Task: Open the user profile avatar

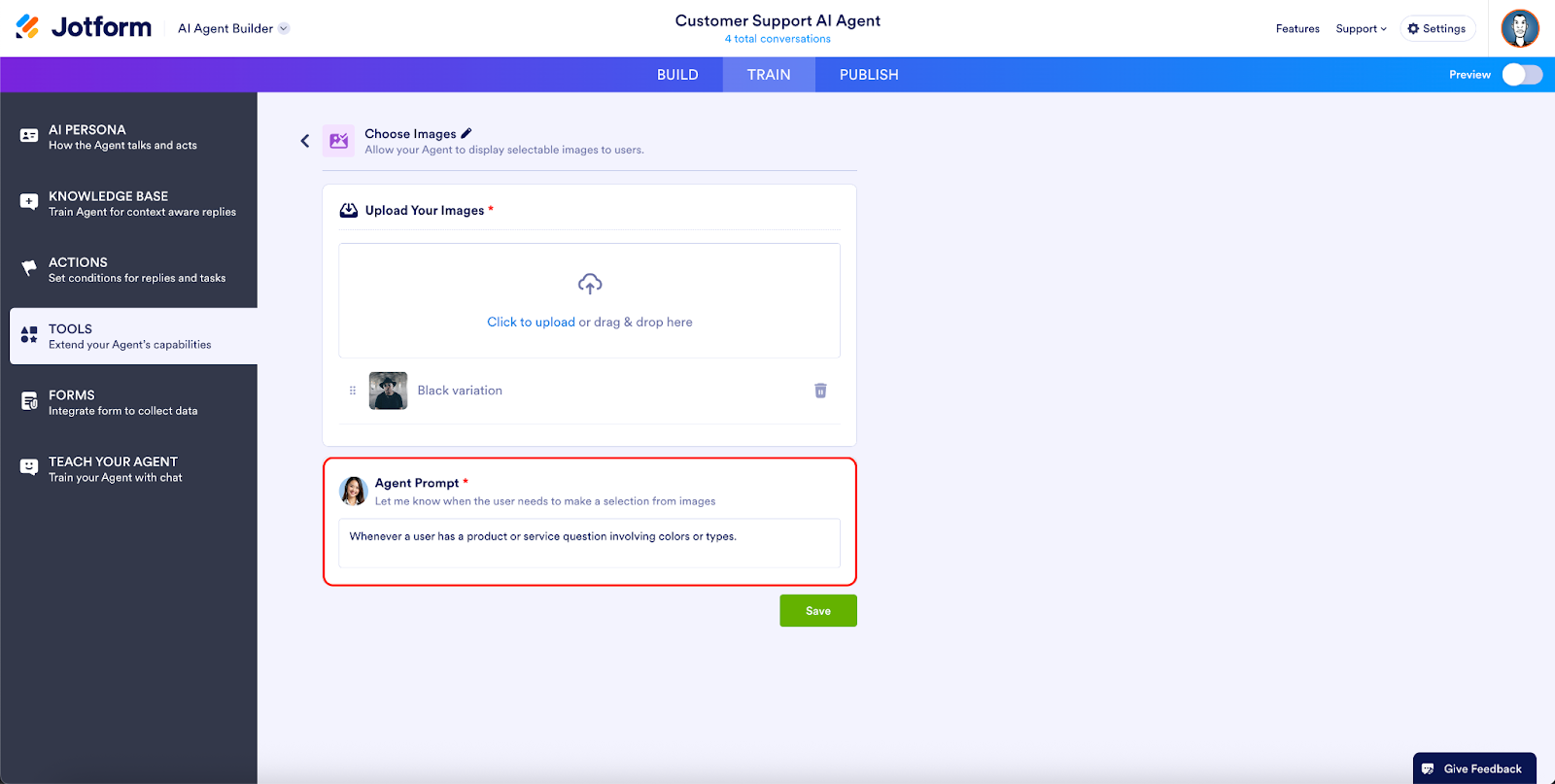Action: [1519, 28]
